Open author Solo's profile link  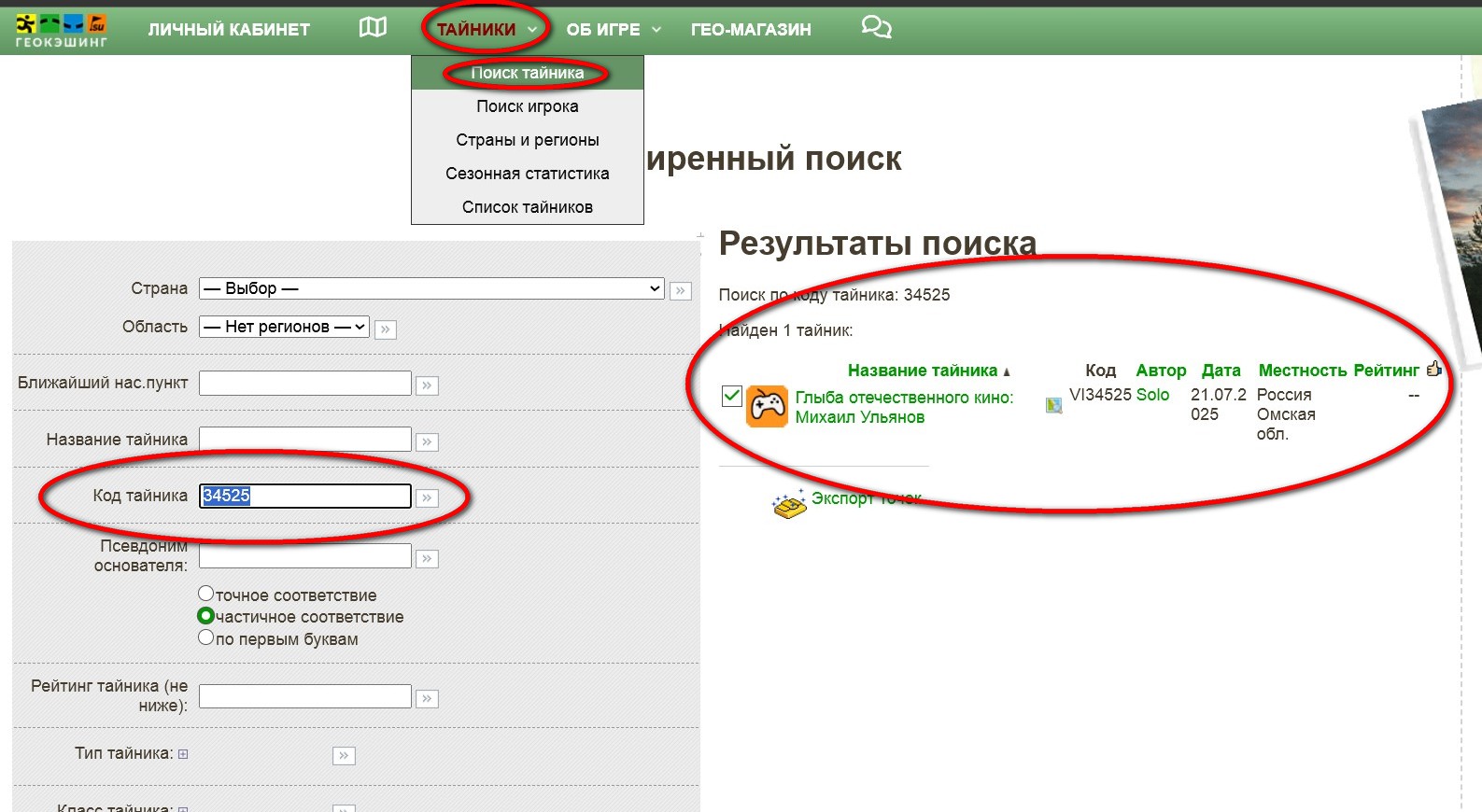(x=1152, y=395)
